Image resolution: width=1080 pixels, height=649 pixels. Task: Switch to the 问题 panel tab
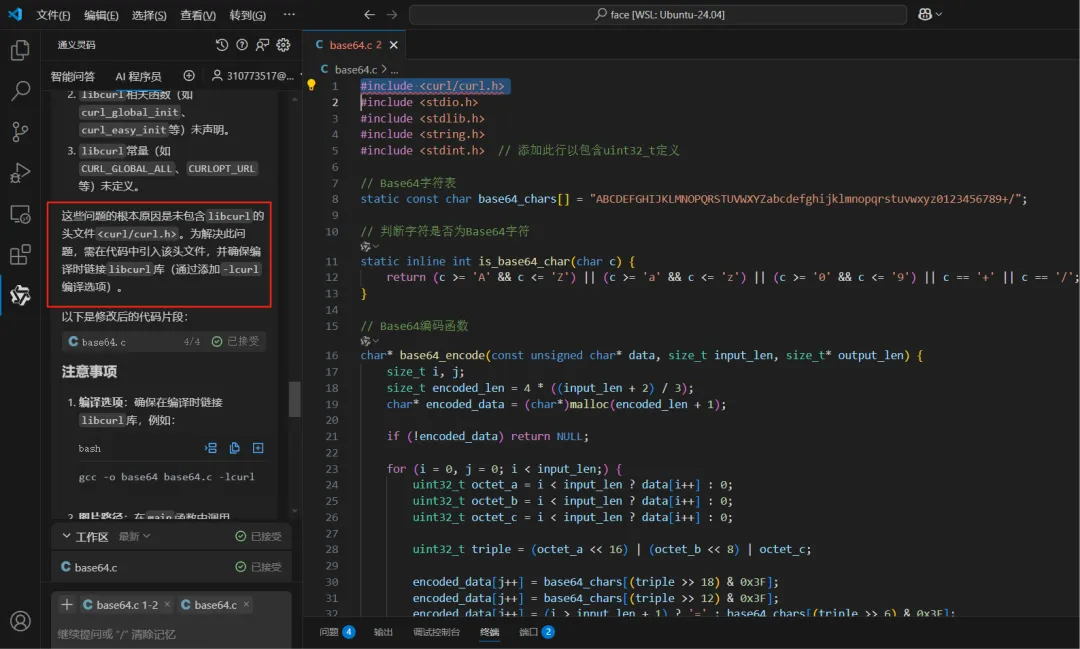pyautogui.click(x=329, y=632)
